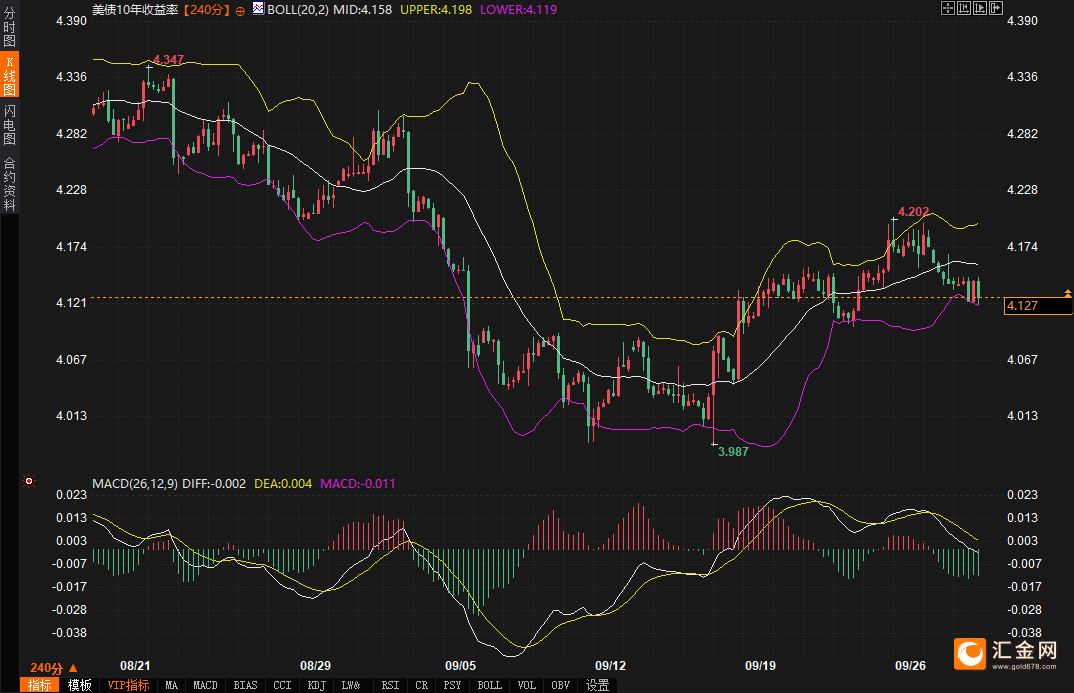
Task: Click the 4.202 peak price label
Action: click(x=914, y=212)
